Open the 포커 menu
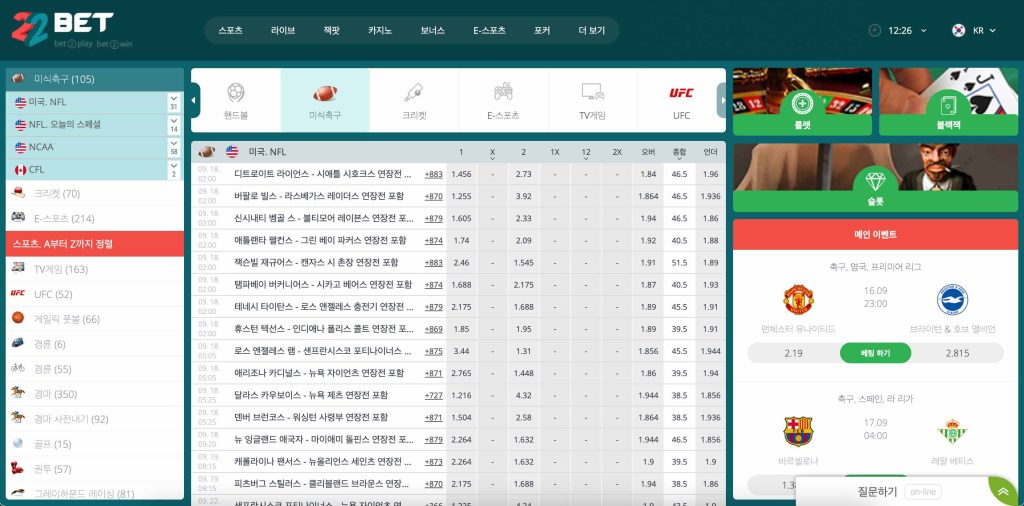Screen dimensions: 1024x506 [x=542, y=30]
